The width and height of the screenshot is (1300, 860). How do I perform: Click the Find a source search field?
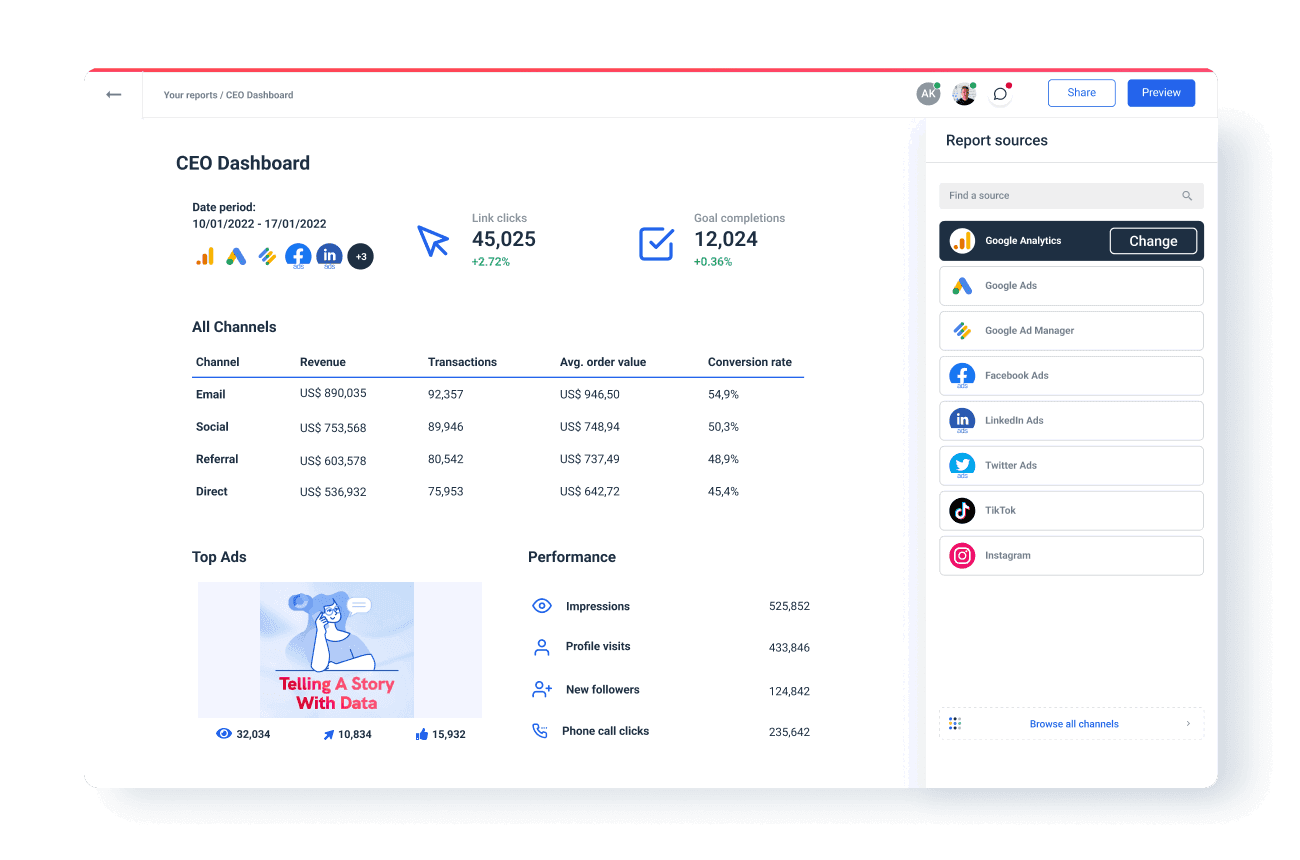[x=1060, y=195]
